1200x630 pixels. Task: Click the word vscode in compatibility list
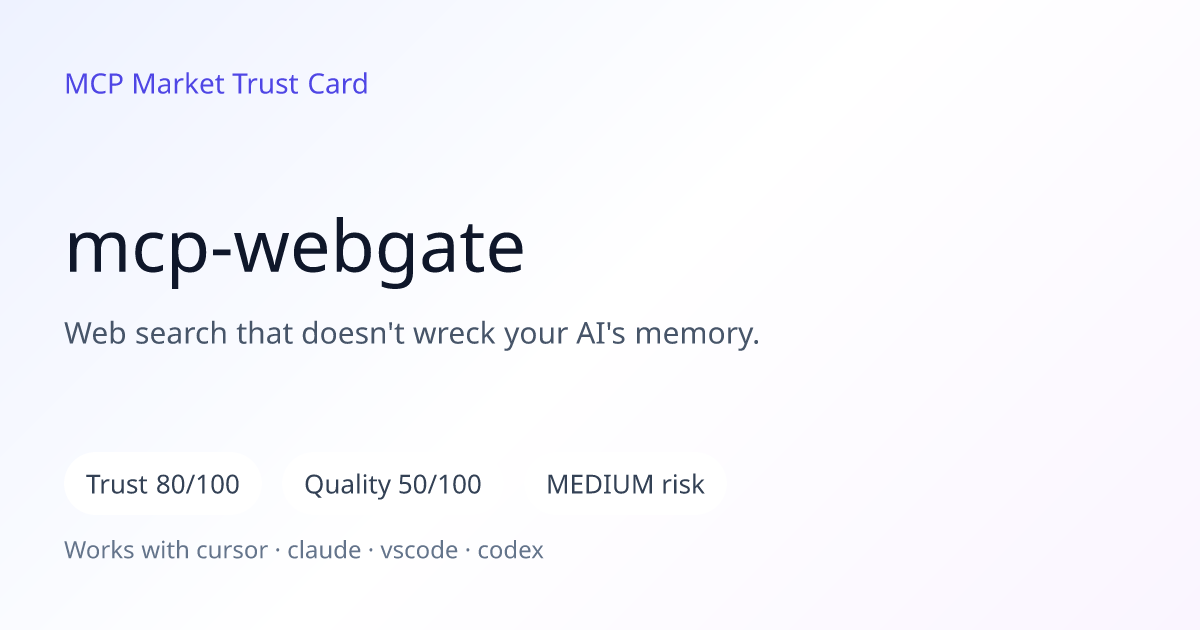click(x=419, y=550)
